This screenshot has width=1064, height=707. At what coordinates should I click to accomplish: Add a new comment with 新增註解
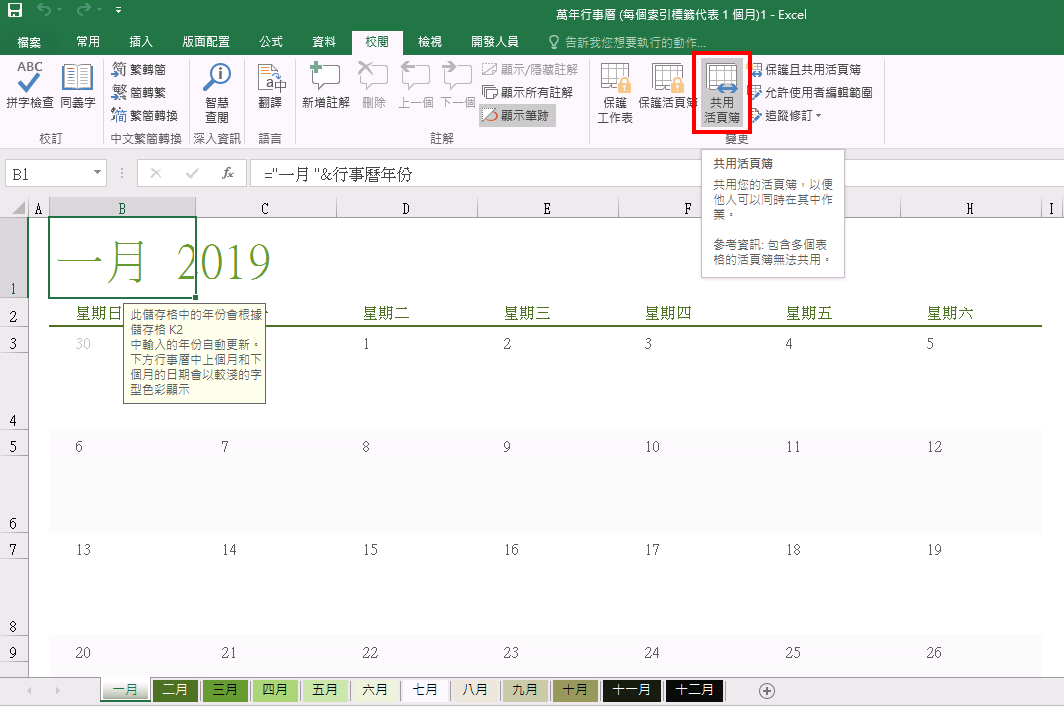coord(325,85)
